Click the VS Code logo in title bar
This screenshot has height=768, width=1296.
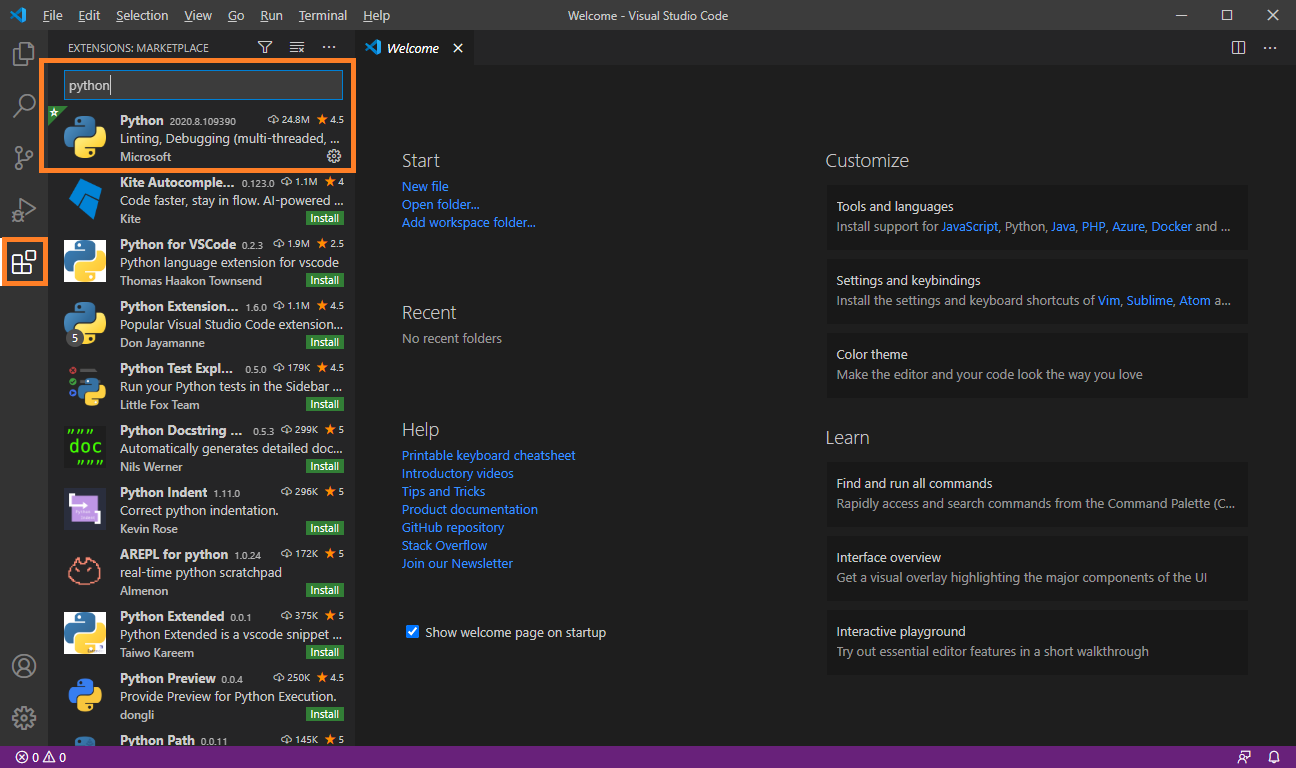click(x=18, y=15)
